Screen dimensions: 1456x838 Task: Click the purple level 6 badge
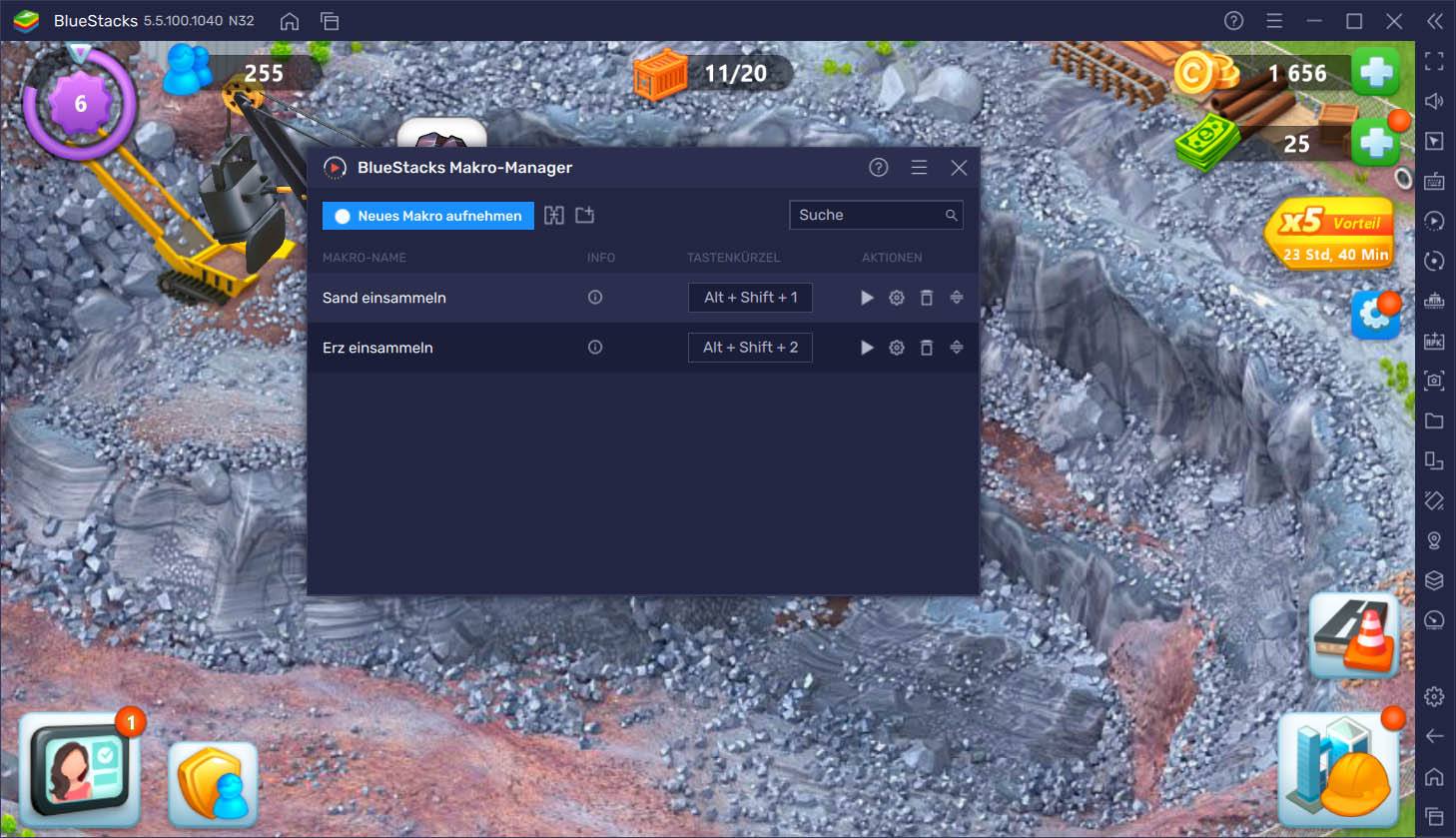point(80,103)
